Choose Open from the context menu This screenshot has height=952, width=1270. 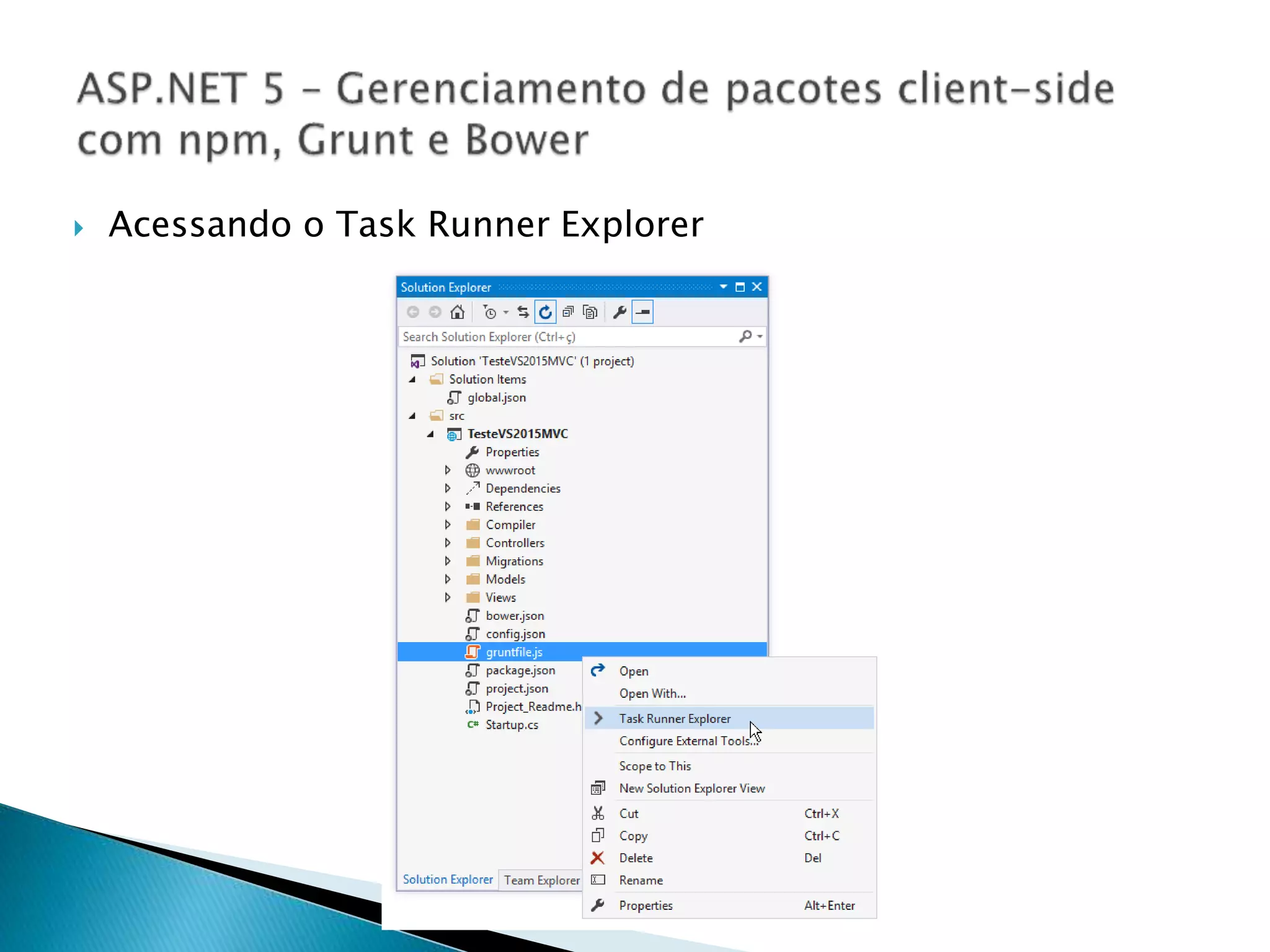pos(729,671)
